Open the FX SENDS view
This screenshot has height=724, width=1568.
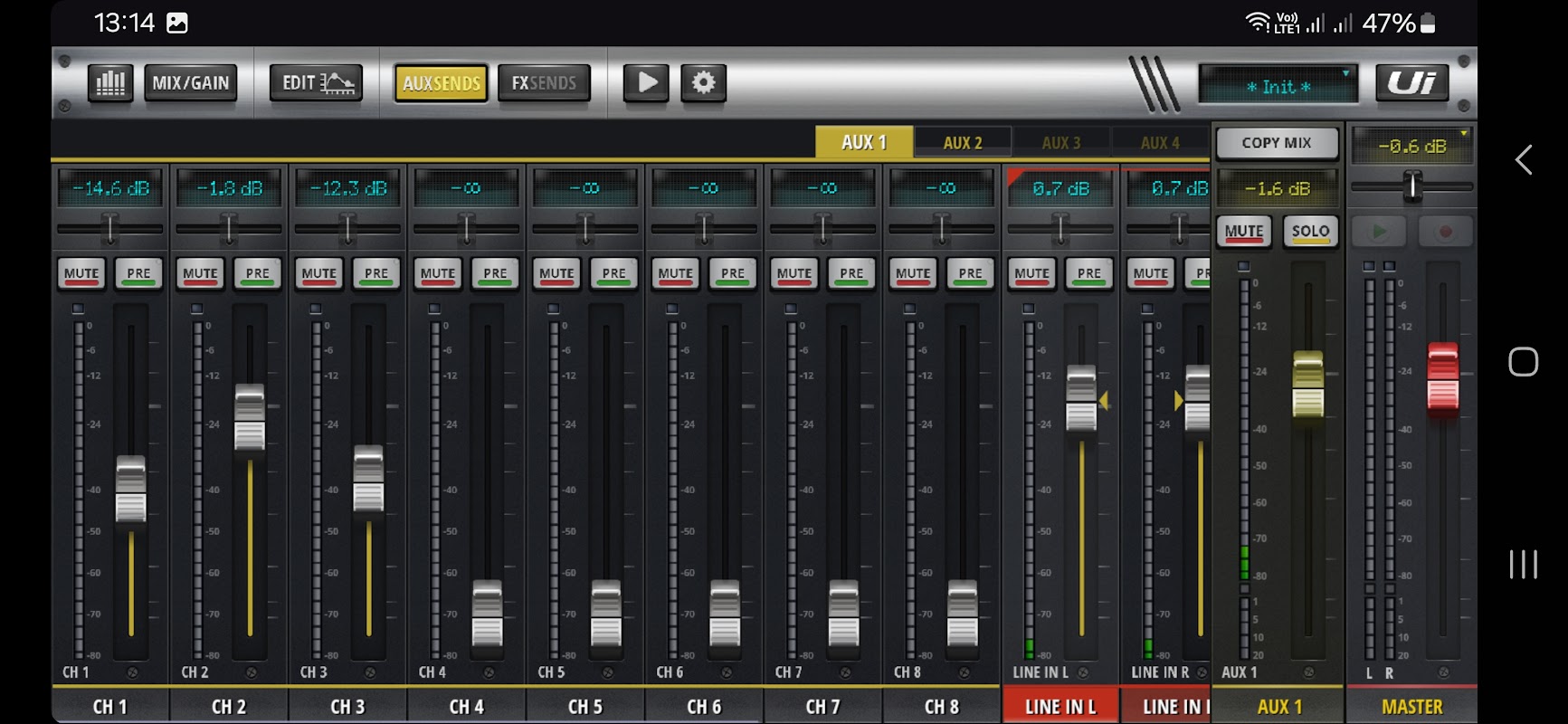544,83
